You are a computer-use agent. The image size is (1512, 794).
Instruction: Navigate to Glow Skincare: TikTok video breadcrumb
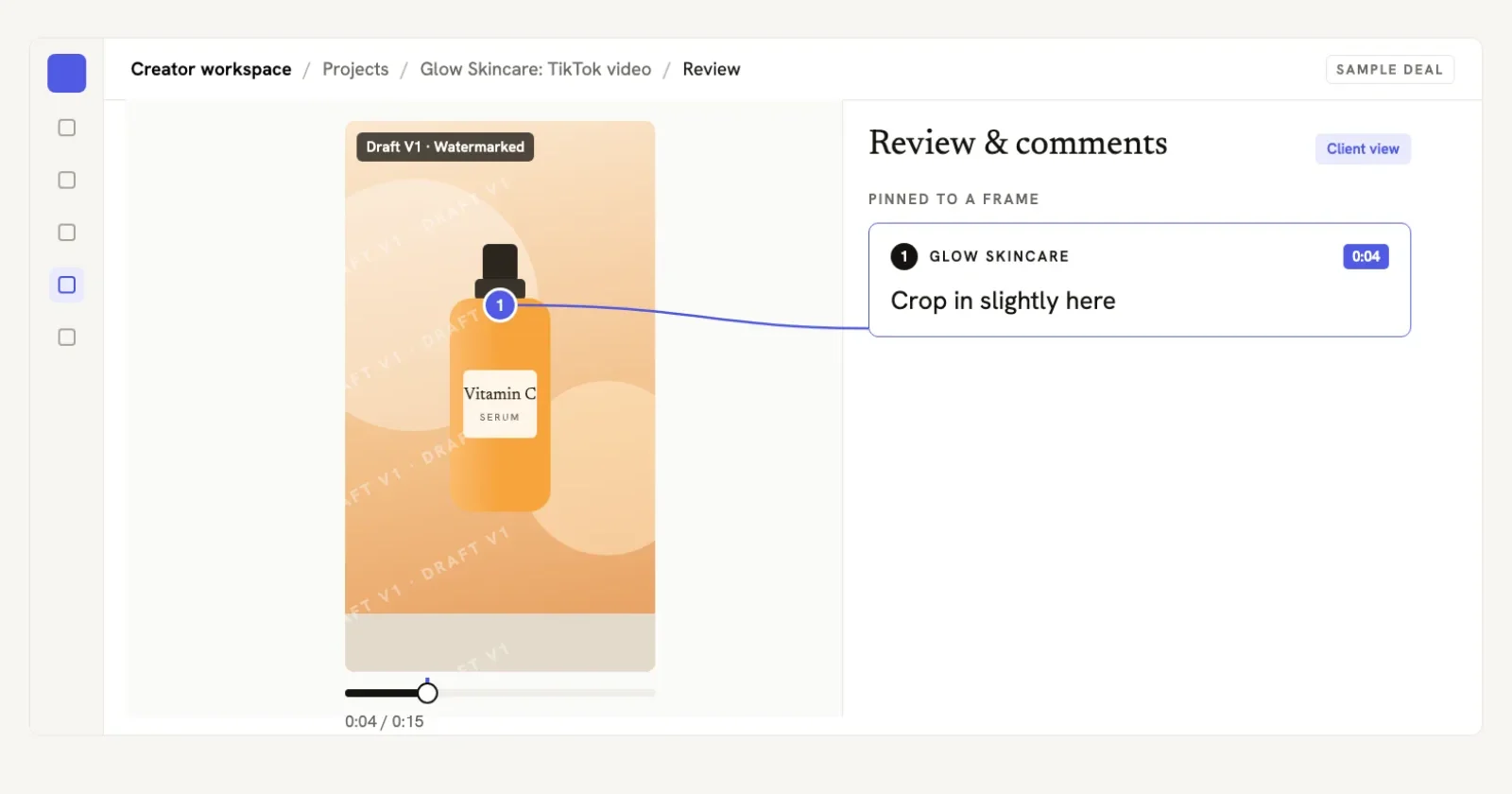pos(536,69)
